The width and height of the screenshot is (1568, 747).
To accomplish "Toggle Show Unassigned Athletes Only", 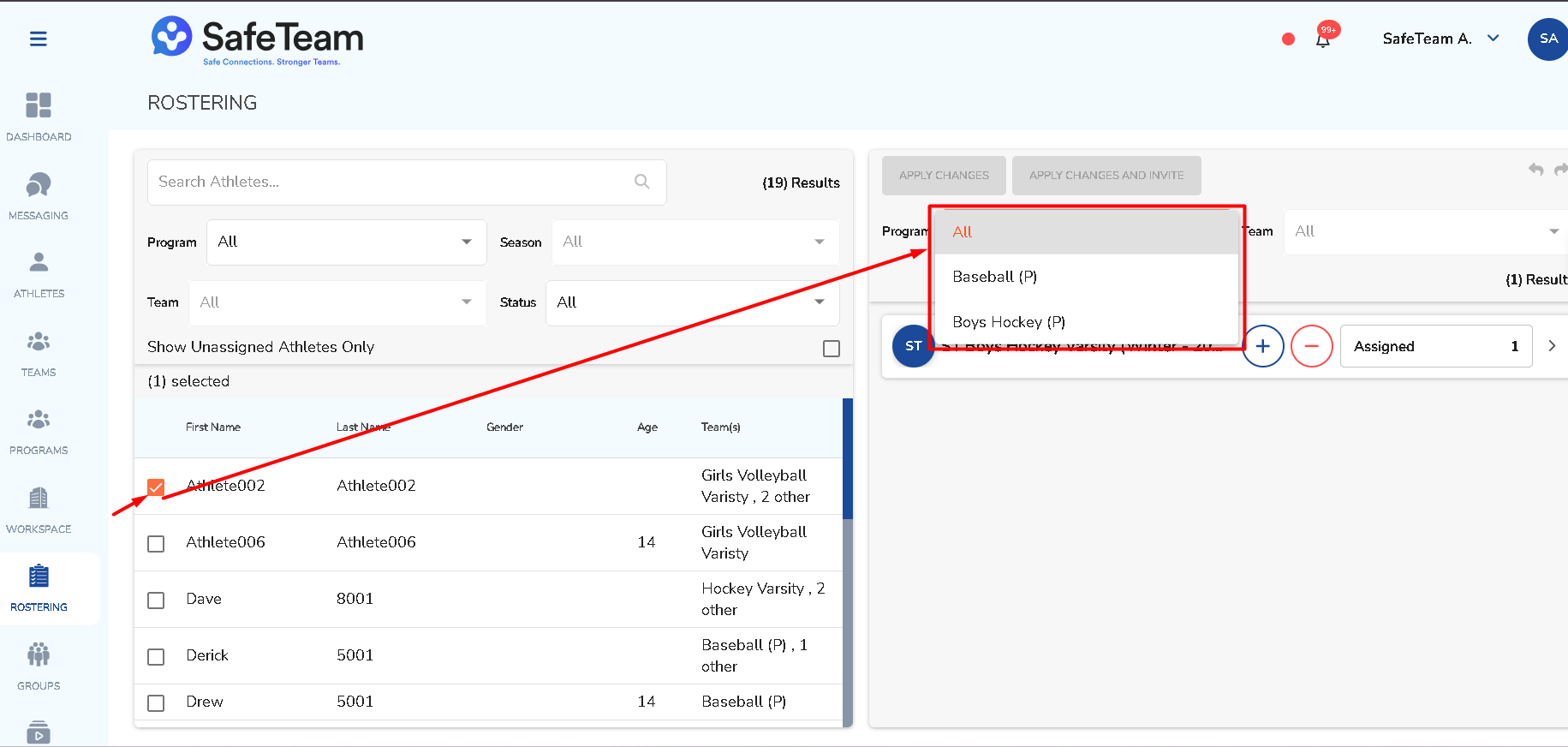I will (831, 349).
